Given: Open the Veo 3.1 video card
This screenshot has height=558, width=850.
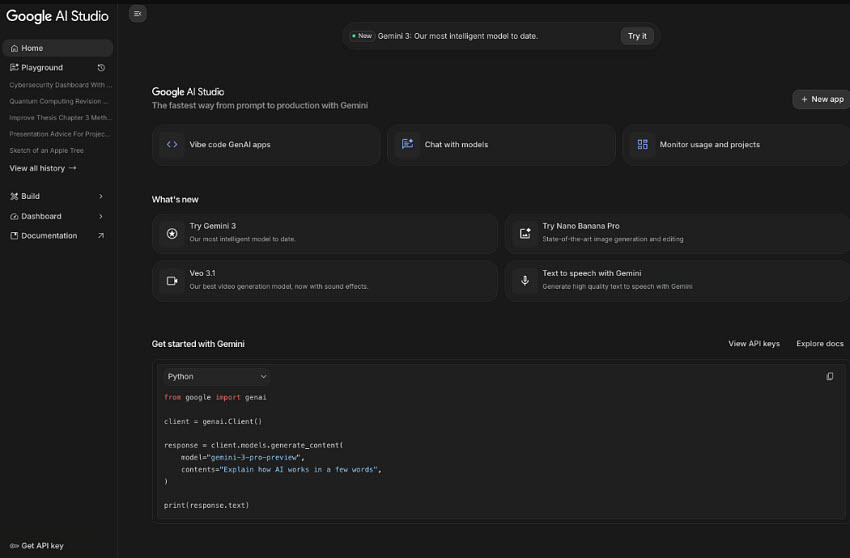Looking at the screenshot, I should pyautogui.click(x=324, y=280).
